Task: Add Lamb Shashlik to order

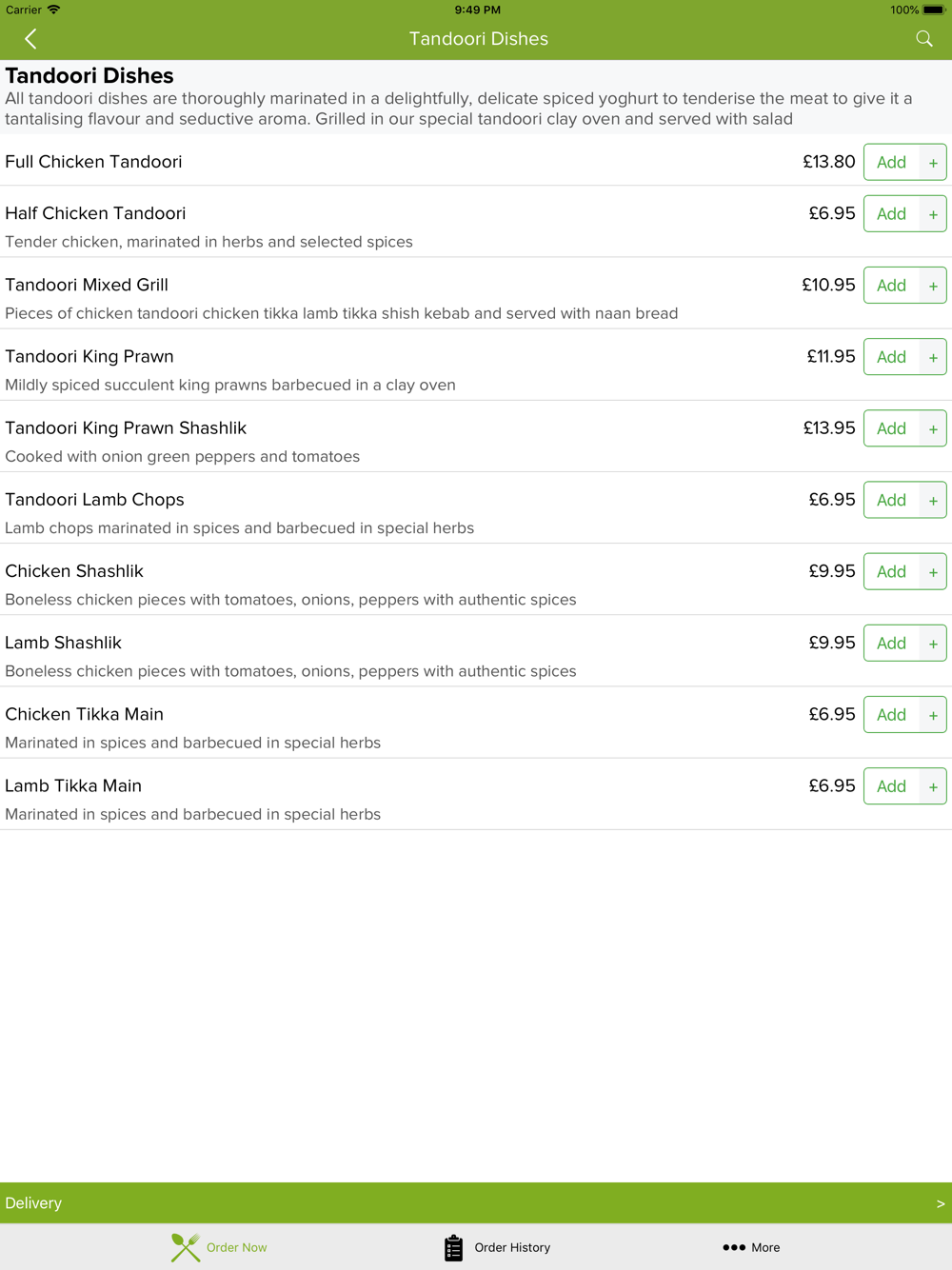Action: (891, 644)
